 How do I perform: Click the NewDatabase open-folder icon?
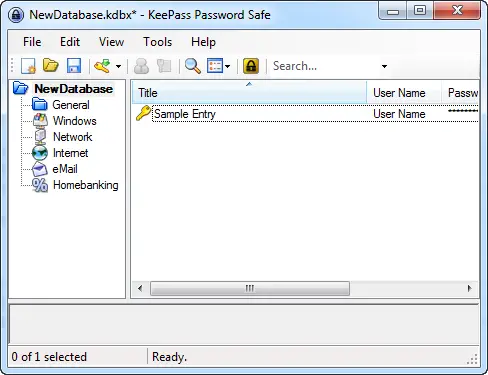pos(21,88)
